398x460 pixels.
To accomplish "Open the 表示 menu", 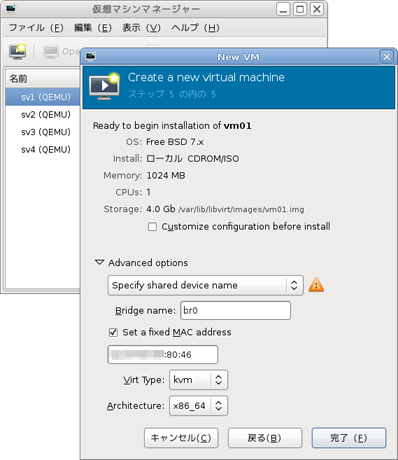I will pyautogui.click(x=142, y=28).
